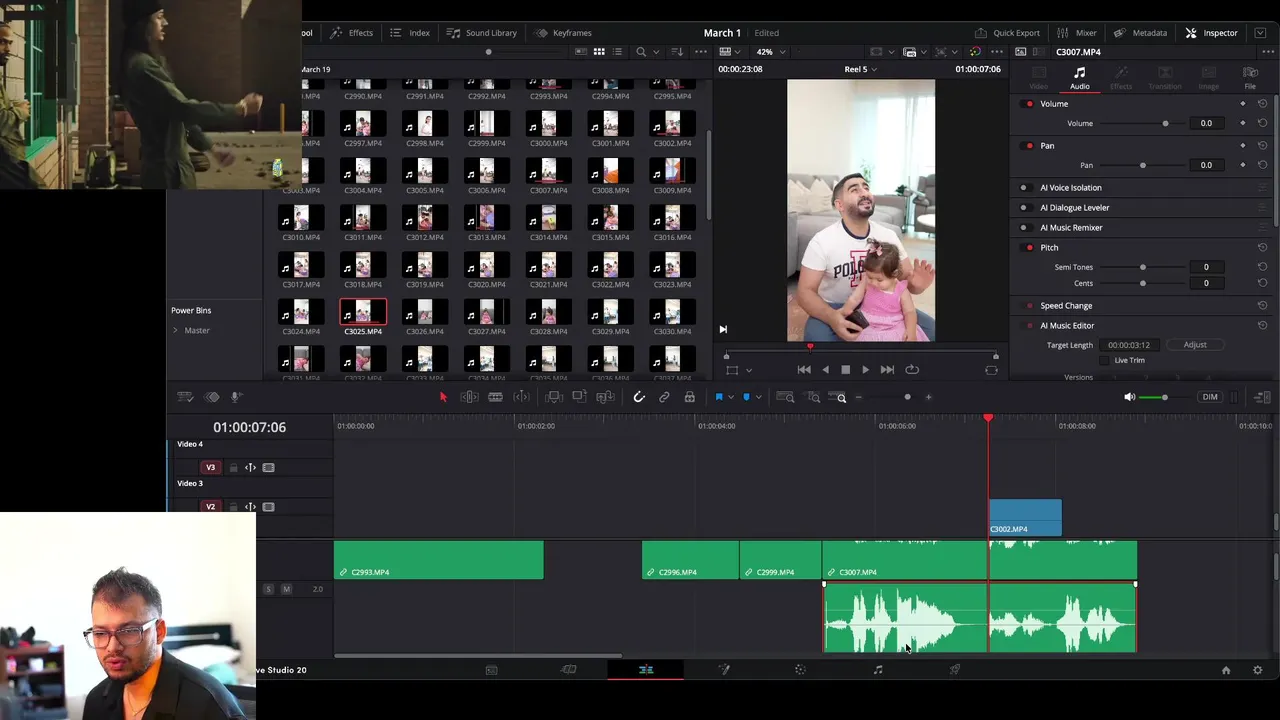The height and width of the screenshot is (720, 1280).
Task: Click the V3 track destination button
Action: coord(210,468)
